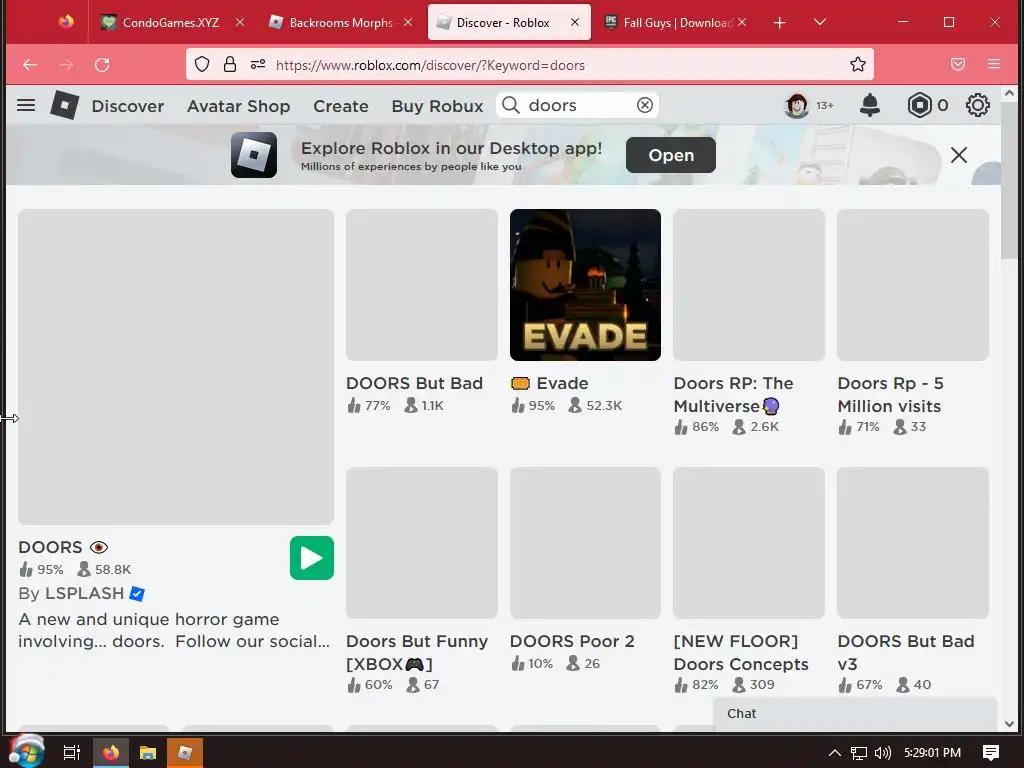
Task: Open DOORS But Bad game title
Action: pyautogui.click(x=414, y=383)
